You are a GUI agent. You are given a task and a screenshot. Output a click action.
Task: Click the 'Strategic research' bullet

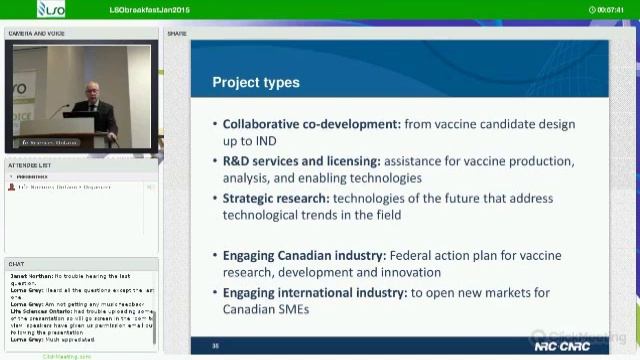[383, 207]
